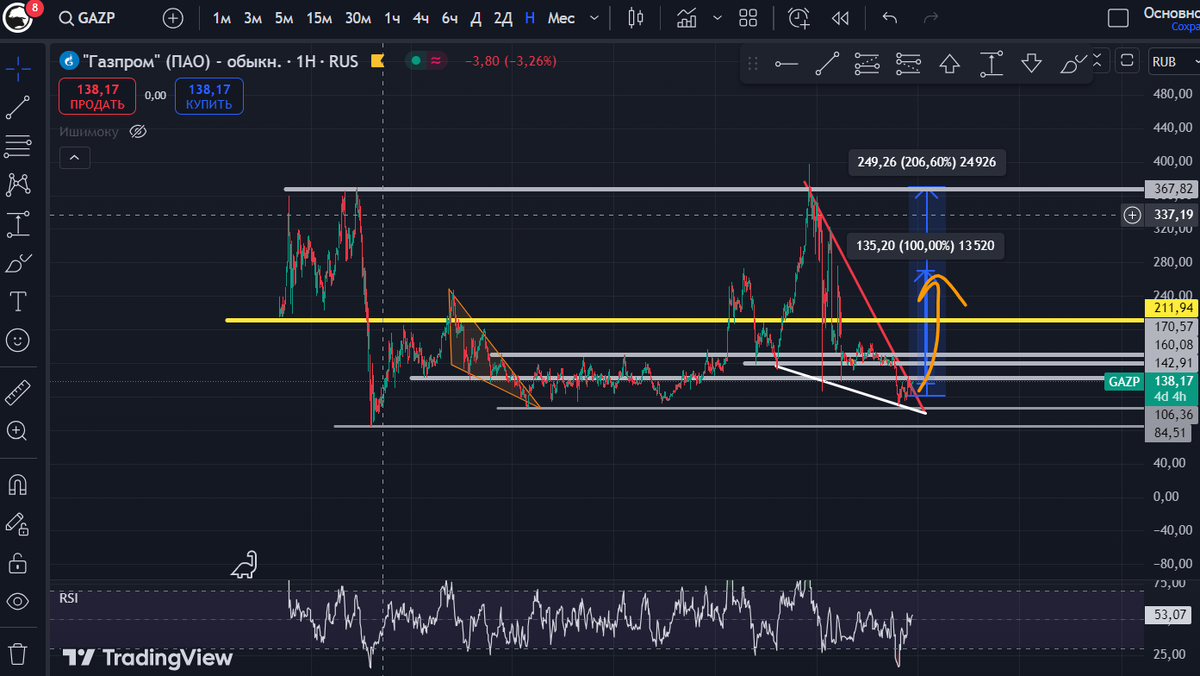Viewport: 1200px width, 676px height.
Task: Select horizontal line in favorites toolbar
Action: (786, 64)
